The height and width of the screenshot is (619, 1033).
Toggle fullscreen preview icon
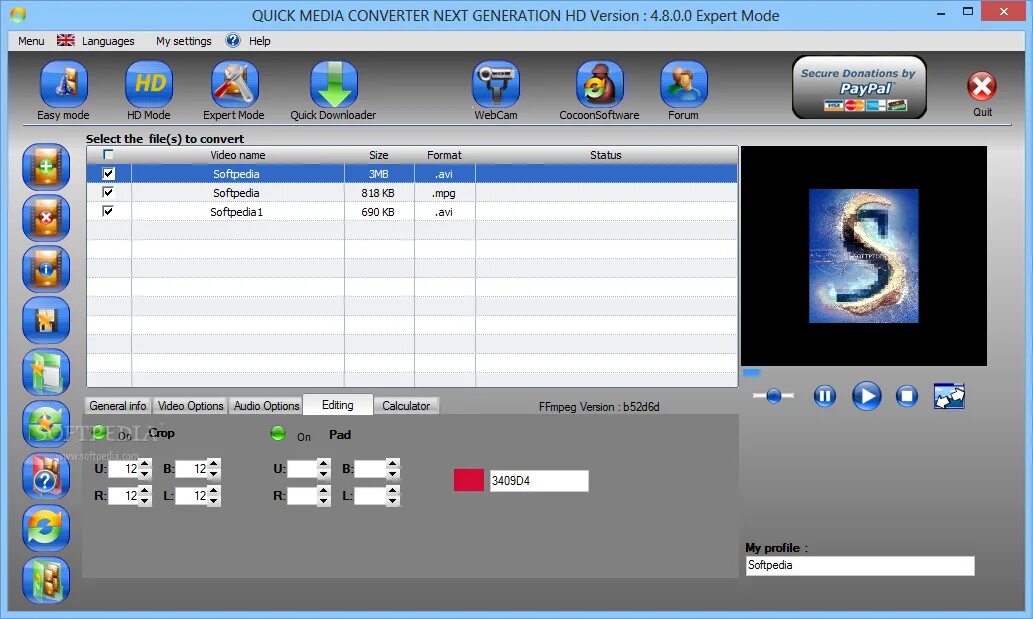point(949,396)
